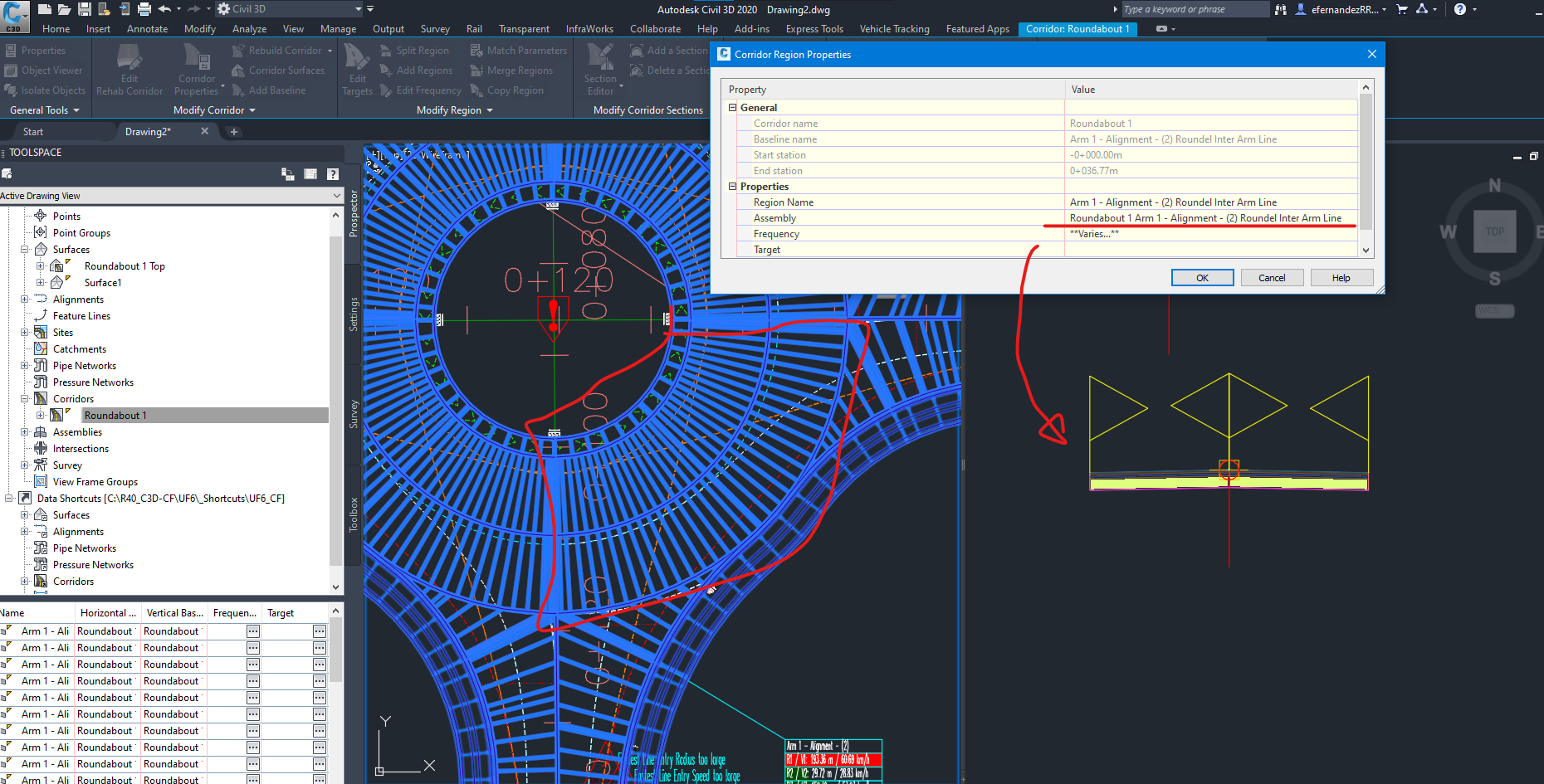Switch to the Analyze ribbon tab

(249, 28)
